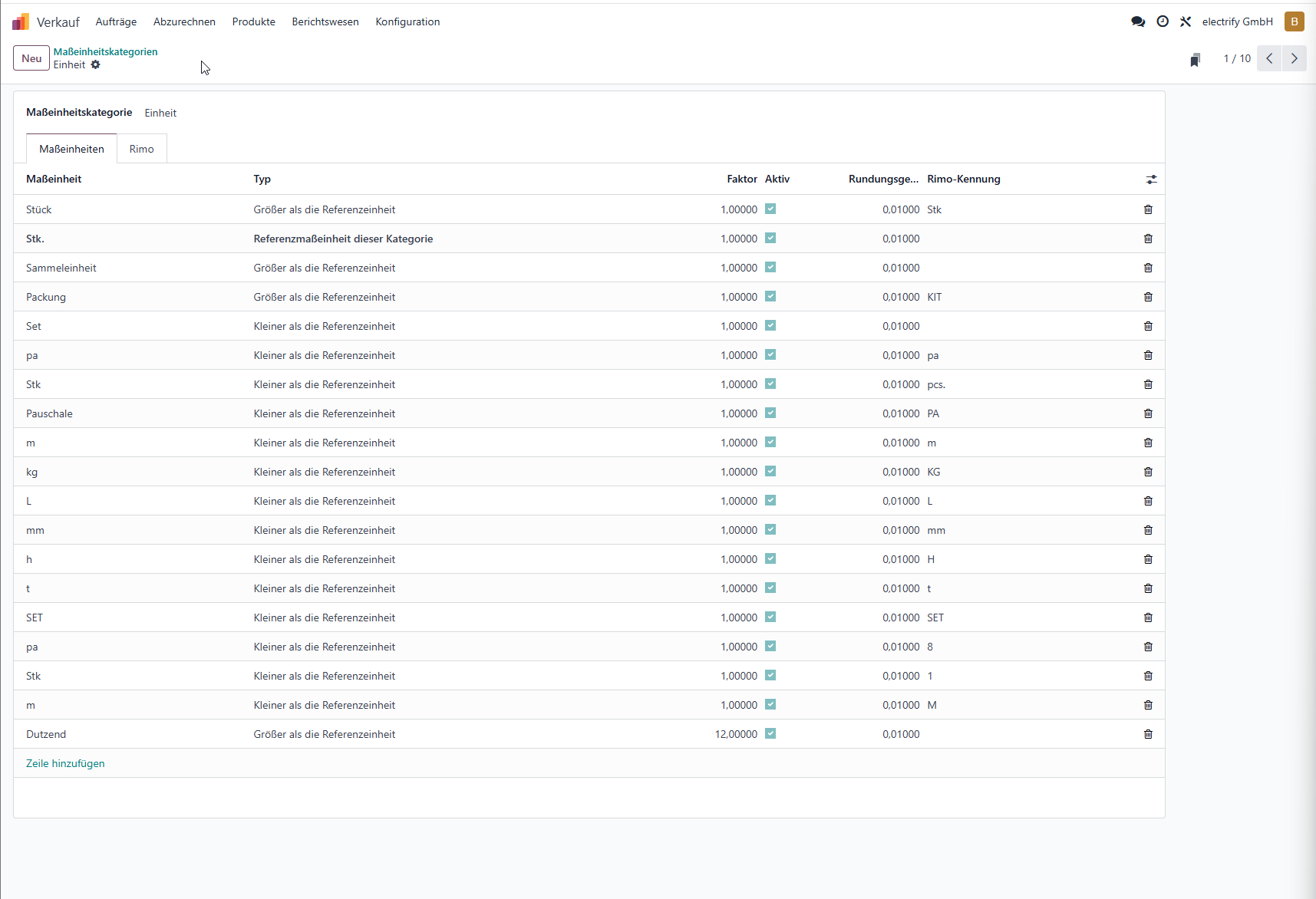Screen dimensions: 1316x899
Task: Delete the Pauschale row
Action: (1148, 413)
